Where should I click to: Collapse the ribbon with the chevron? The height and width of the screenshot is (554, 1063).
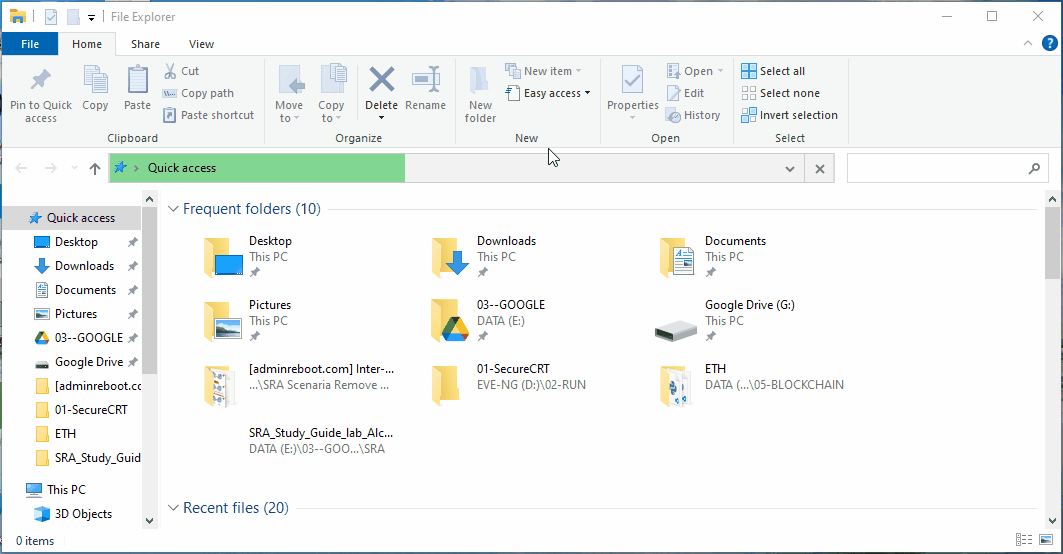click(1028, 43)
